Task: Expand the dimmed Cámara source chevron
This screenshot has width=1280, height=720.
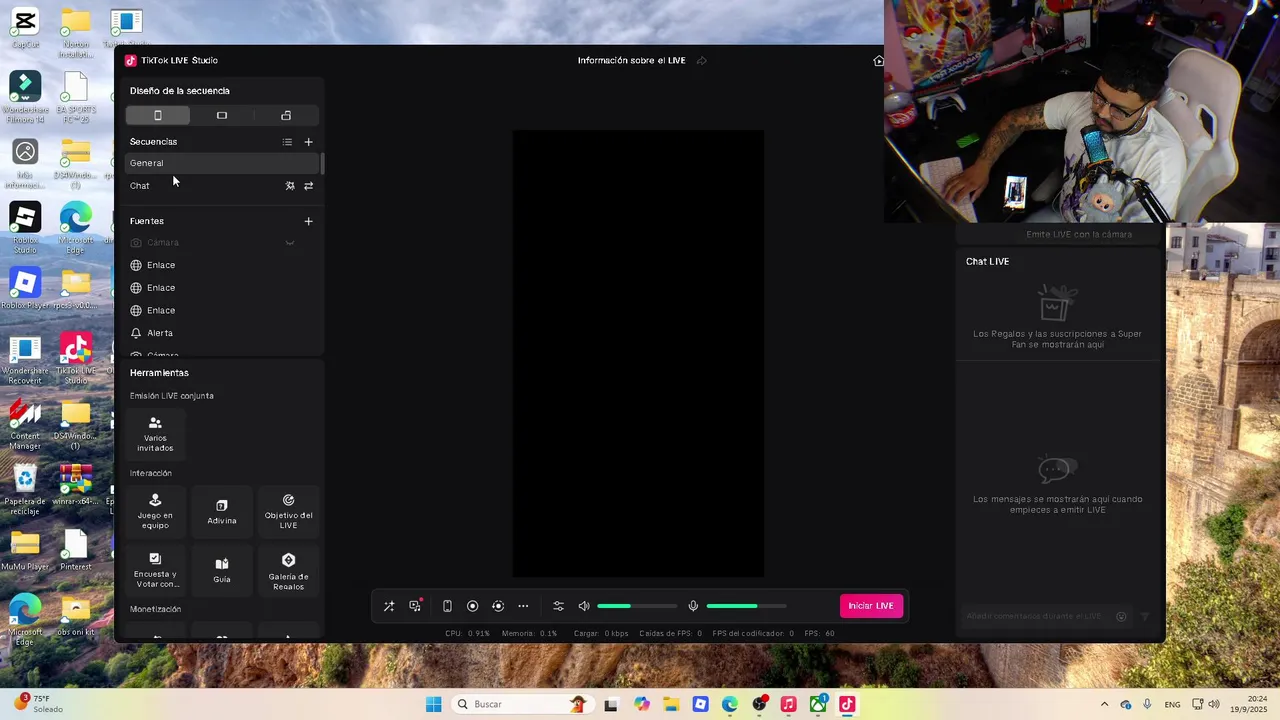Action: (290, 243)
